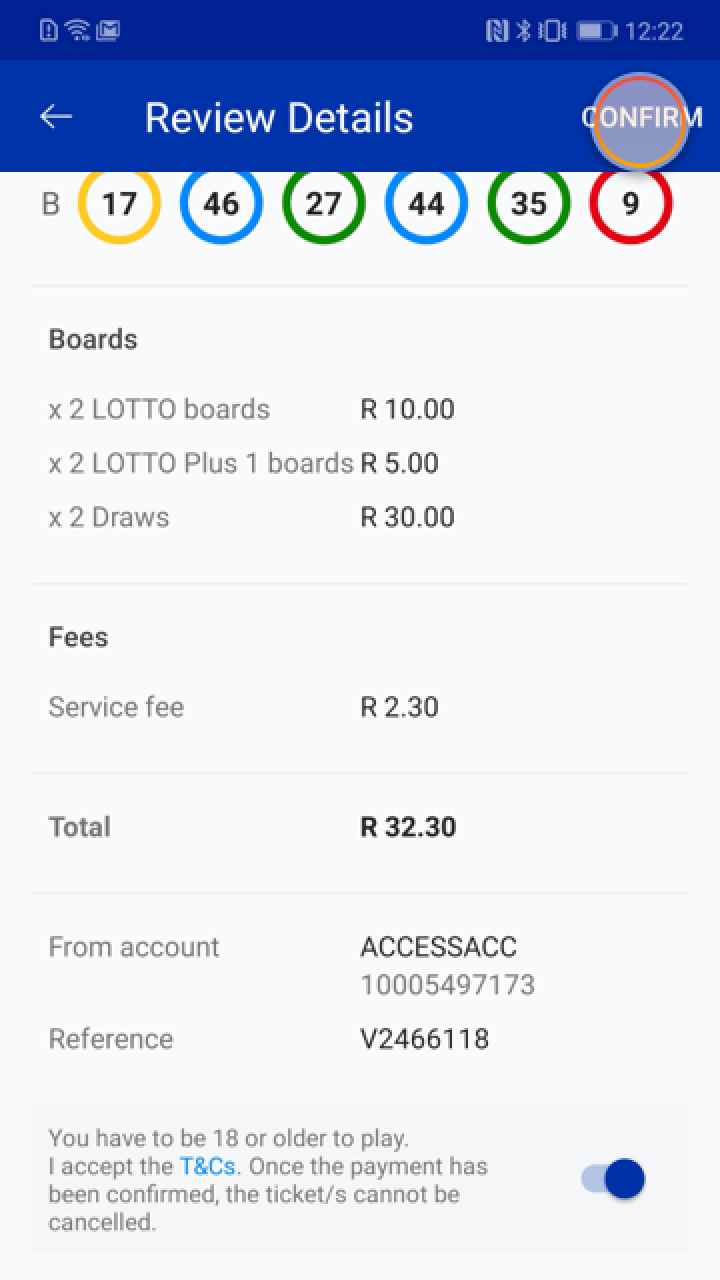Open the T&Cs link
The image size is (720, 1280).
point(207,1166)
